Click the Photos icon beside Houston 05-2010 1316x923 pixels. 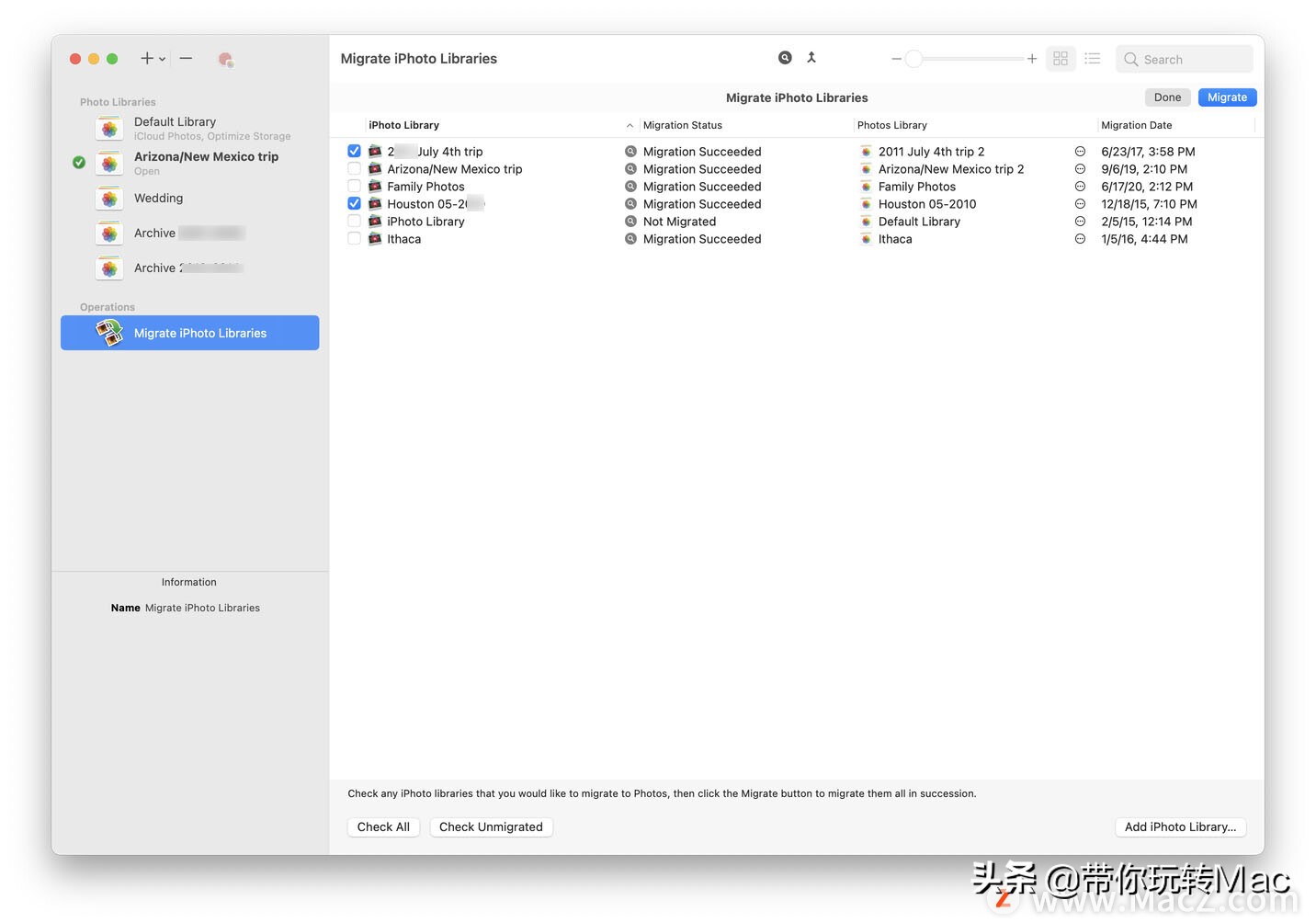tap(866, 203)
